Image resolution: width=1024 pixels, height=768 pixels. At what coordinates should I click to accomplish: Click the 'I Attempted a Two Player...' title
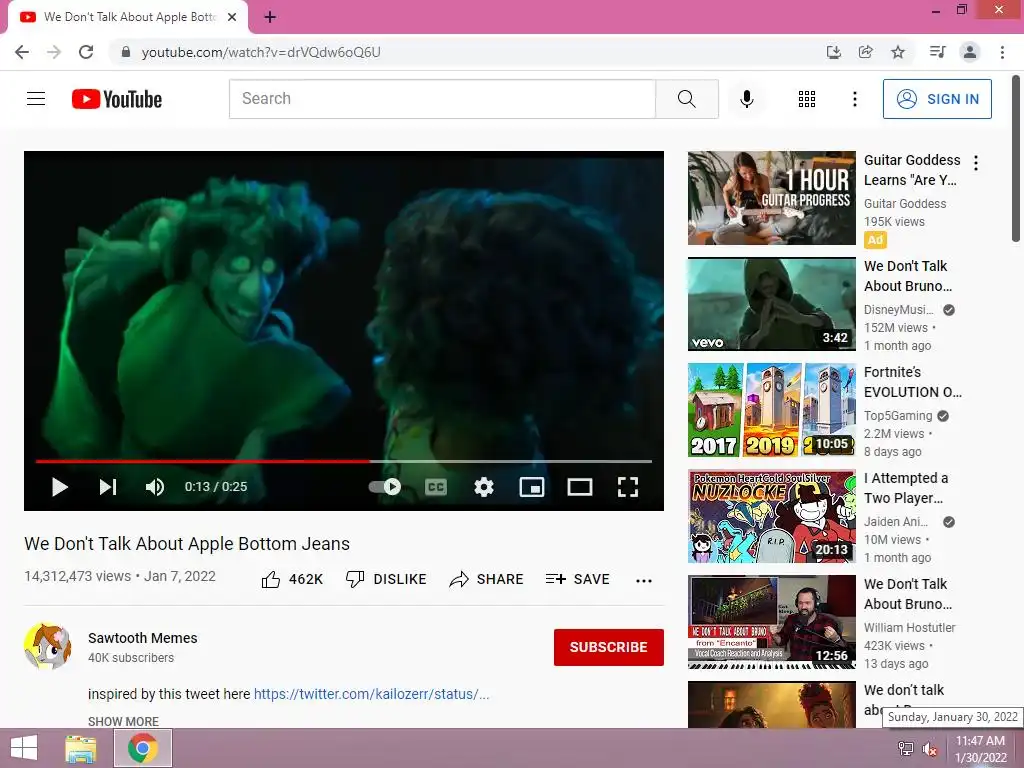906,488
